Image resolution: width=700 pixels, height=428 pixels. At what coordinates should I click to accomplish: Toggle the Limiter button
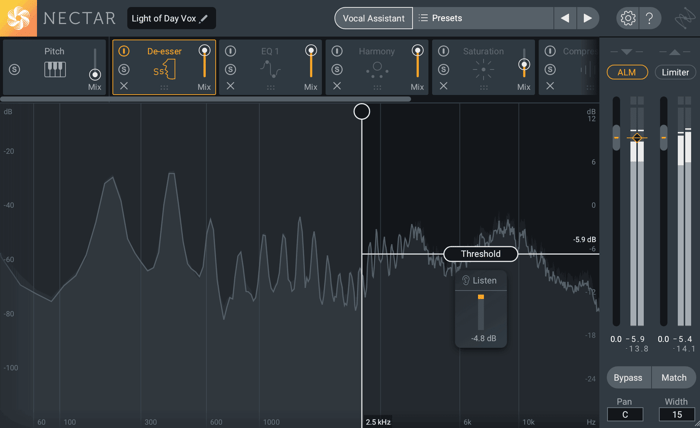click(675, 72)
